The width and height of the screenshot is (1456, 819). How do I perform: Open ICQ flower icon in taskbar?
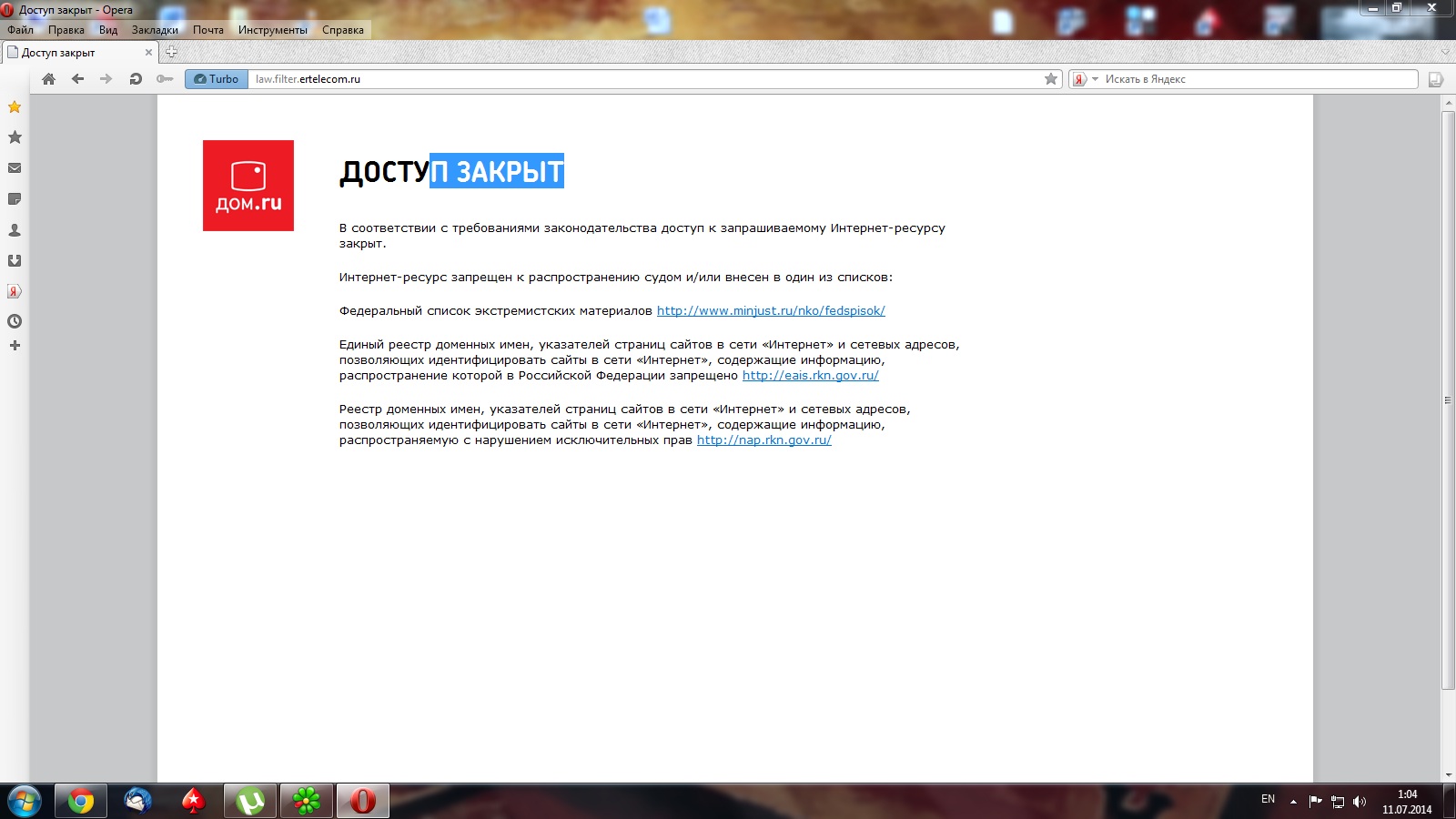coord(307,802)
